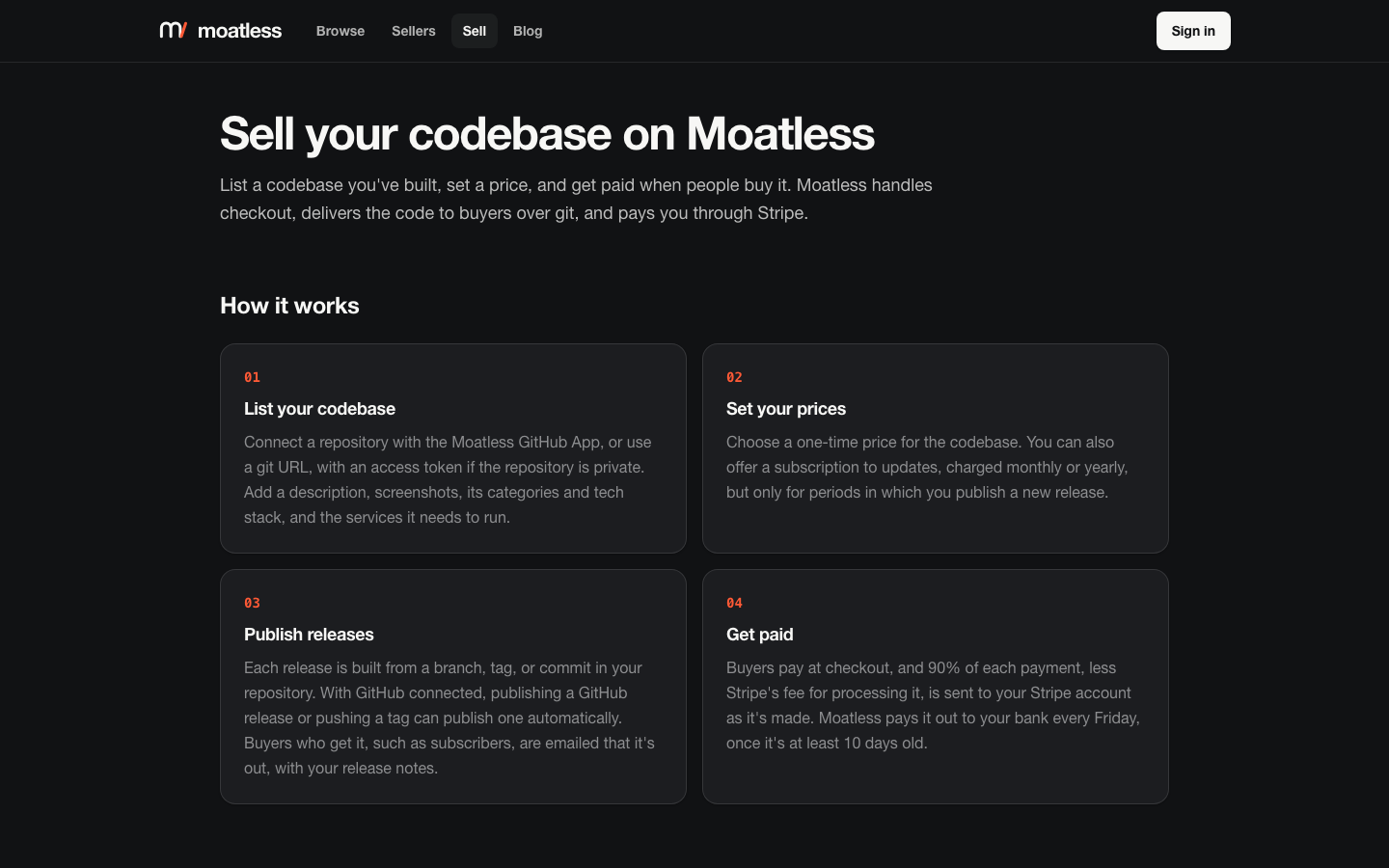Screen dimensions: 1389x868
Task: Select the Publish releases heading
Action: tap(309, 635)
